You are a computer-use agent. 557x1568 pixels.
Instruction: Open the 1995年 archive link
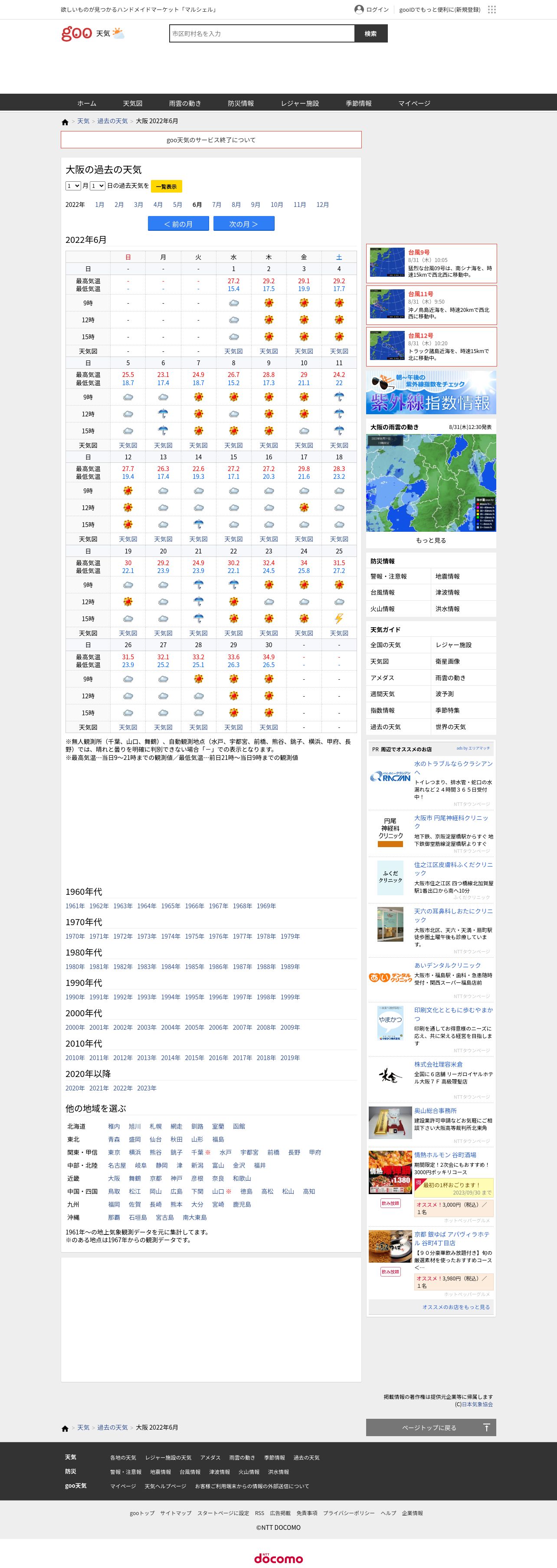(x=195, y=997)
